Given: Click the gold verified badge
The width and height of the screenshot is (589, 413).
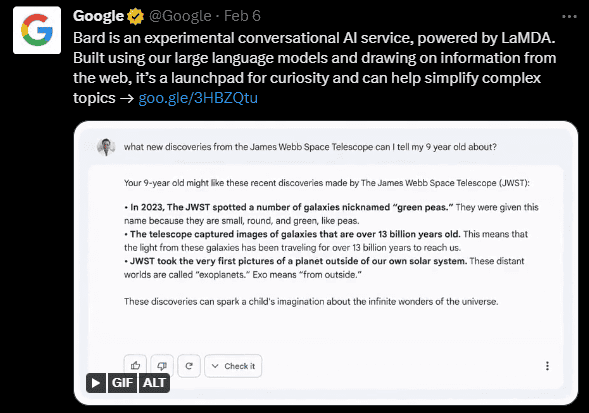Looking at the screenshot, I should [x=135, y=16].
